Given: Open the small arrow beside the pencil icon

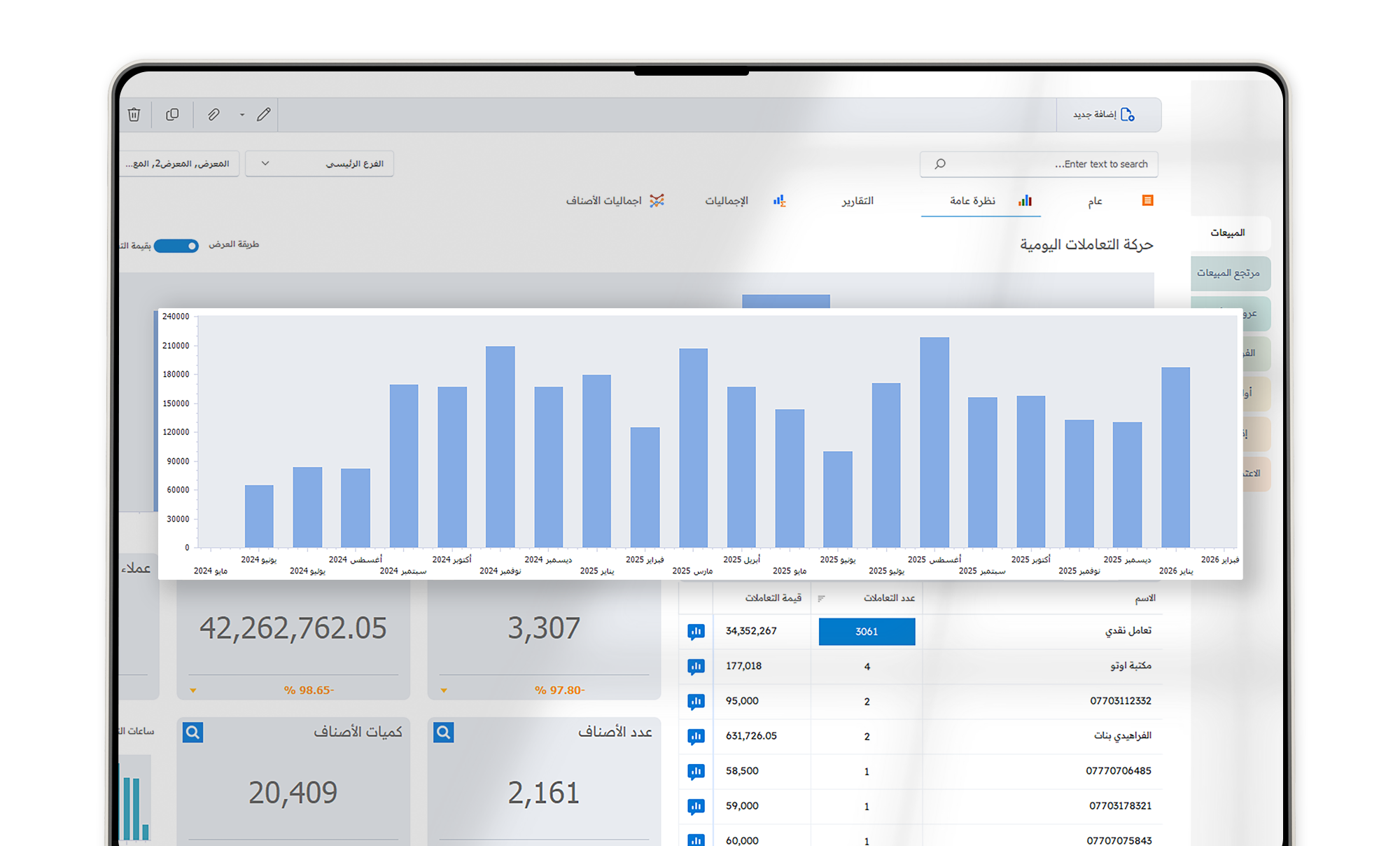Looking at the screenshot, I should 242,115.
